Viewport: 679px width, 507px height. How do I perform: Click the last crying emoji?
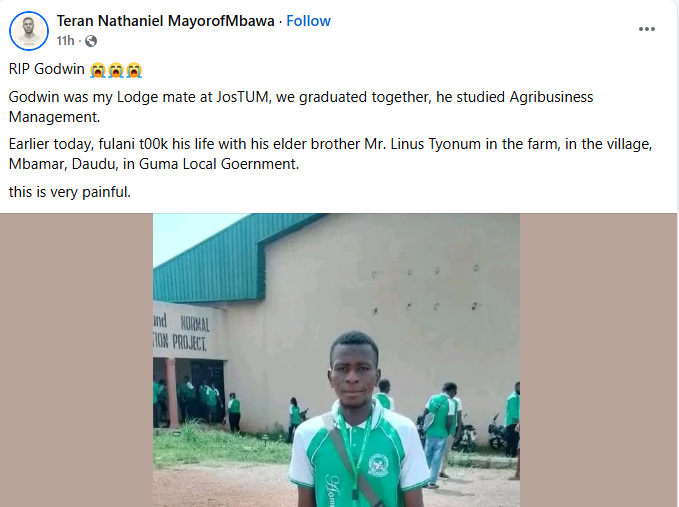tap(134, 70)
